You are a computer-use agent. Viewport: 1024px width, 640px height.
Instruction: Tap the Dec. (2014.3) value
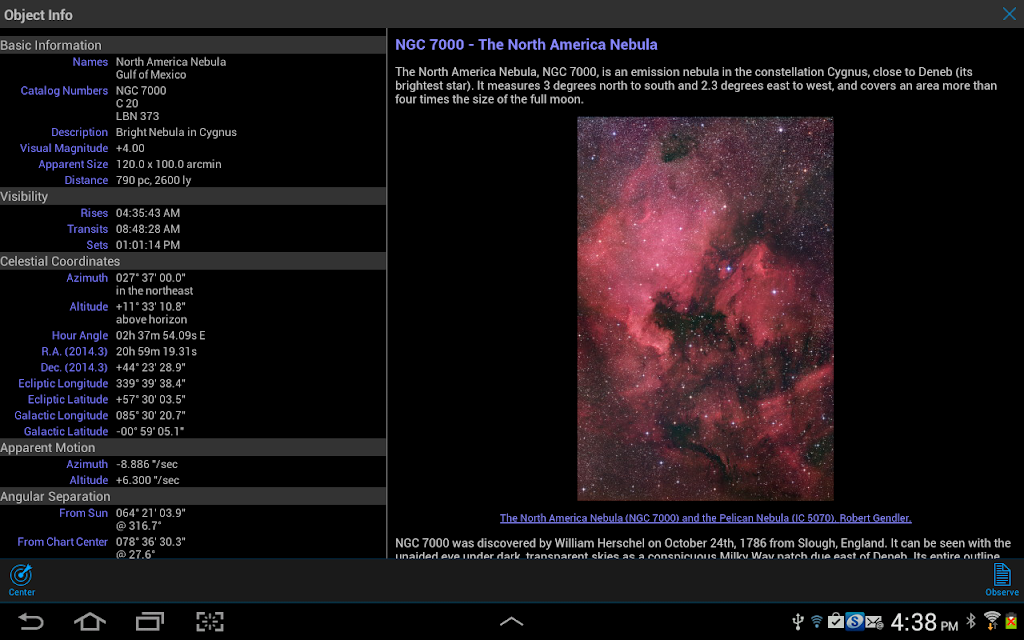tap(151, 367)
